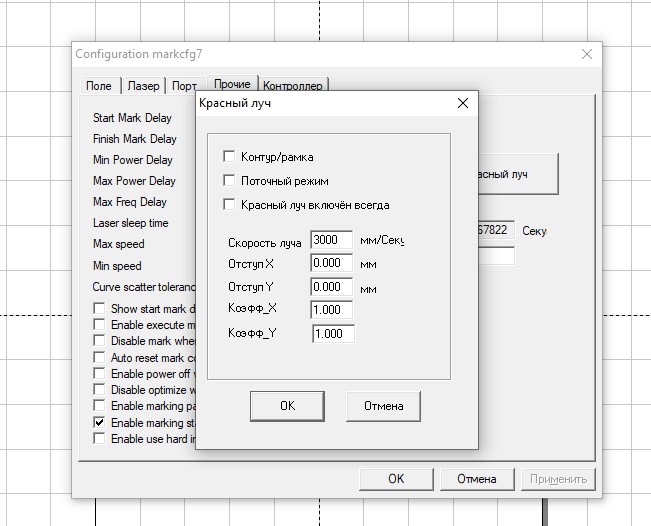Focus the Отступ X input field
The width and height of the screenshot is (651, 526).
(332, 263)
